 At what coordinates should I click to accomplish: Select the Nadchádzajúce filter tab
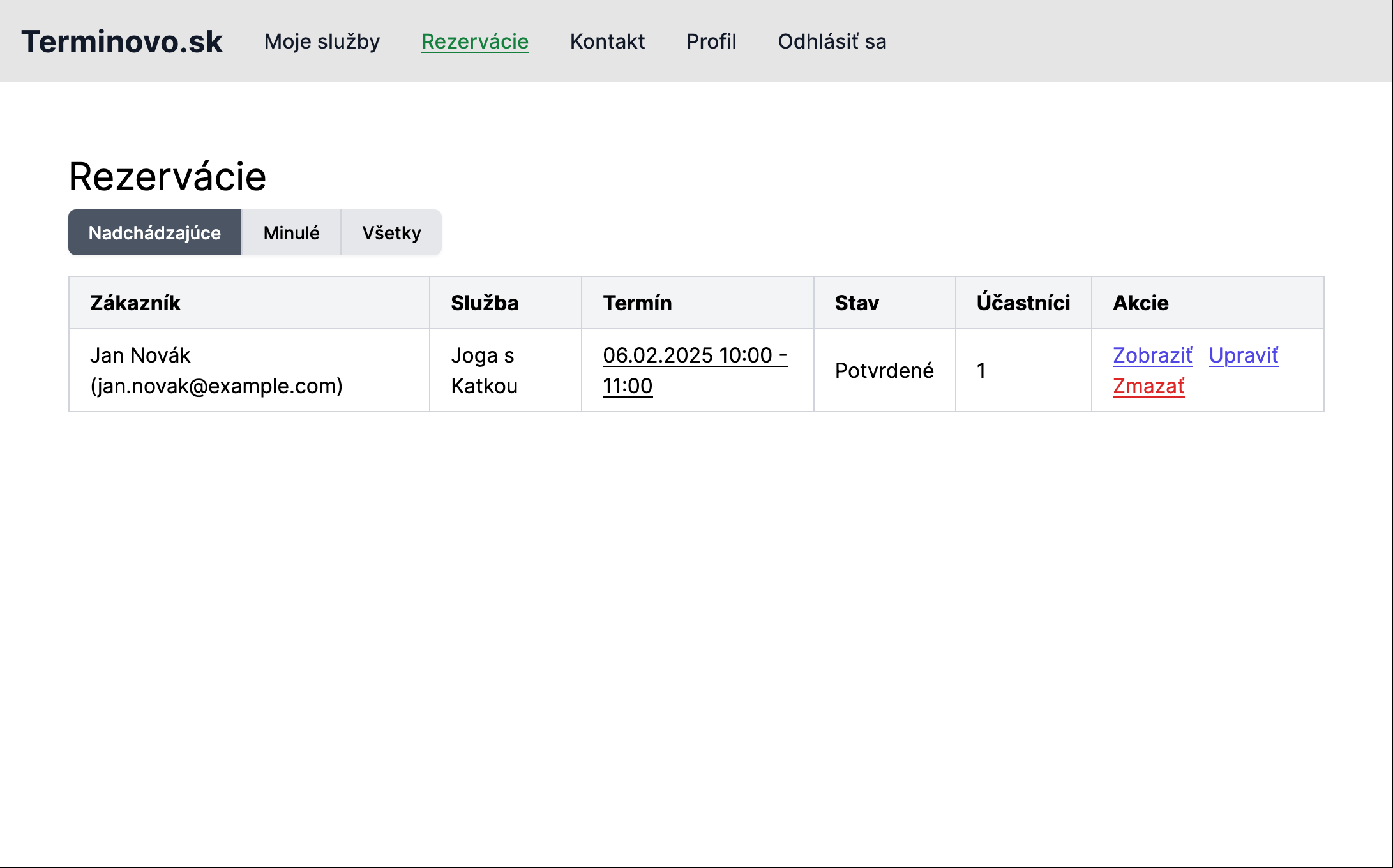(154, 233)
